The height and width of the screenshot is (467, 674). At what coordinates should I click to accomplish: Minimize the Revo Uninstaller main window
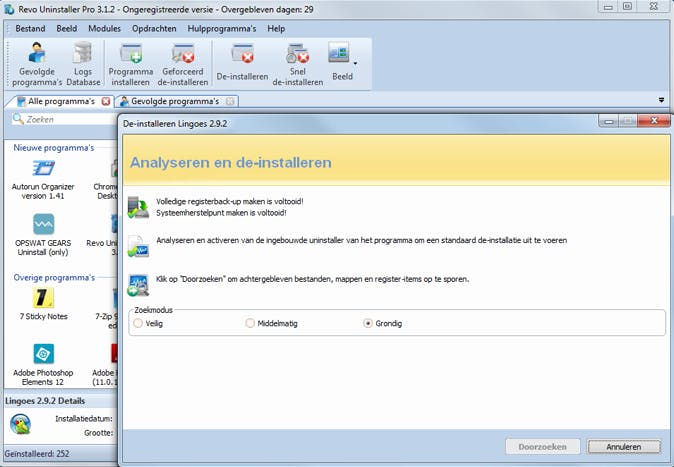point(608,7)
